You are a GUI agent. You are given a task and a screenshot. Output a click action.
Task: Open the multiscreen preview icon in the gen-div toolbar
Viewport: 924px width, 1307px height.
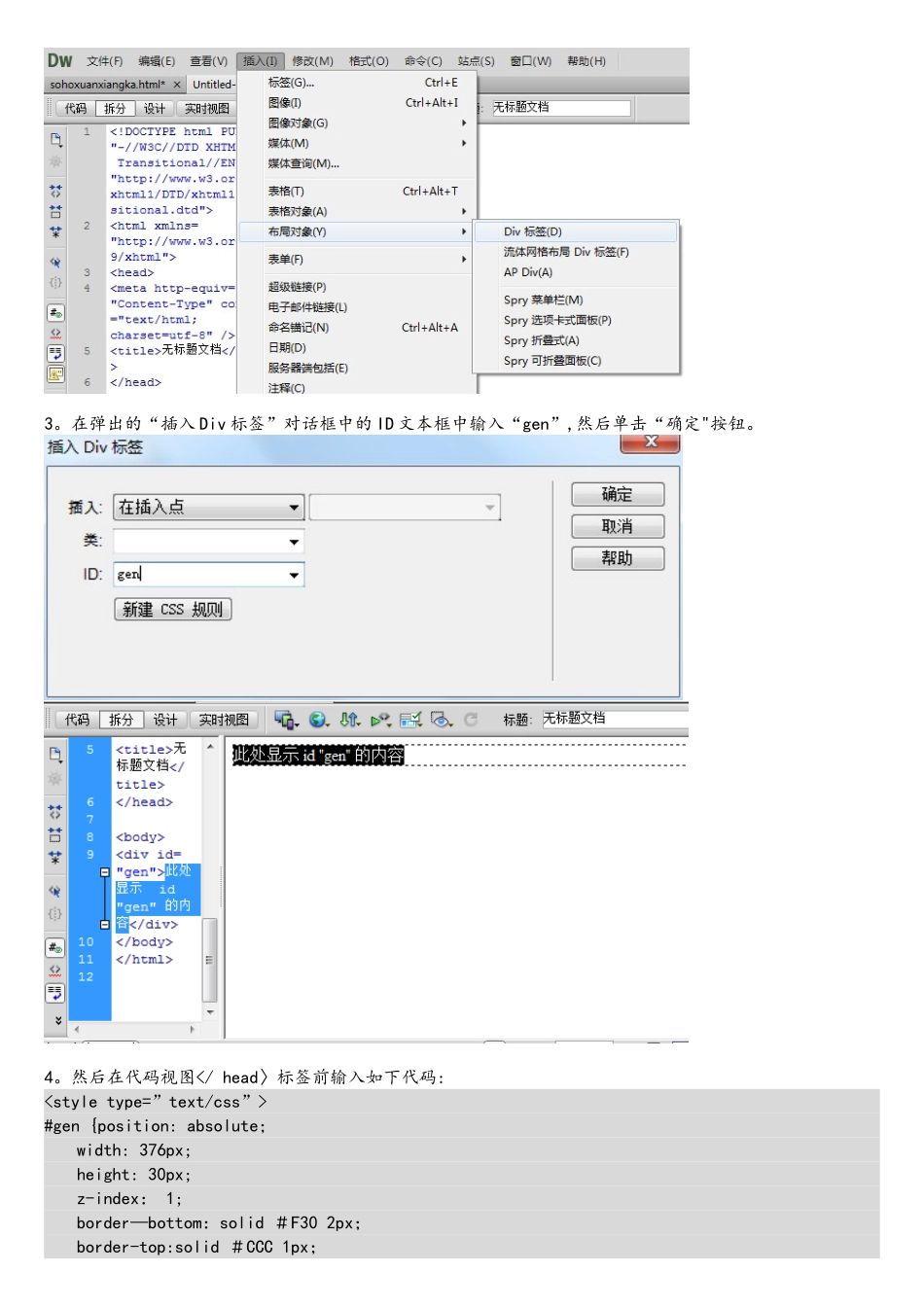(285, 720)
